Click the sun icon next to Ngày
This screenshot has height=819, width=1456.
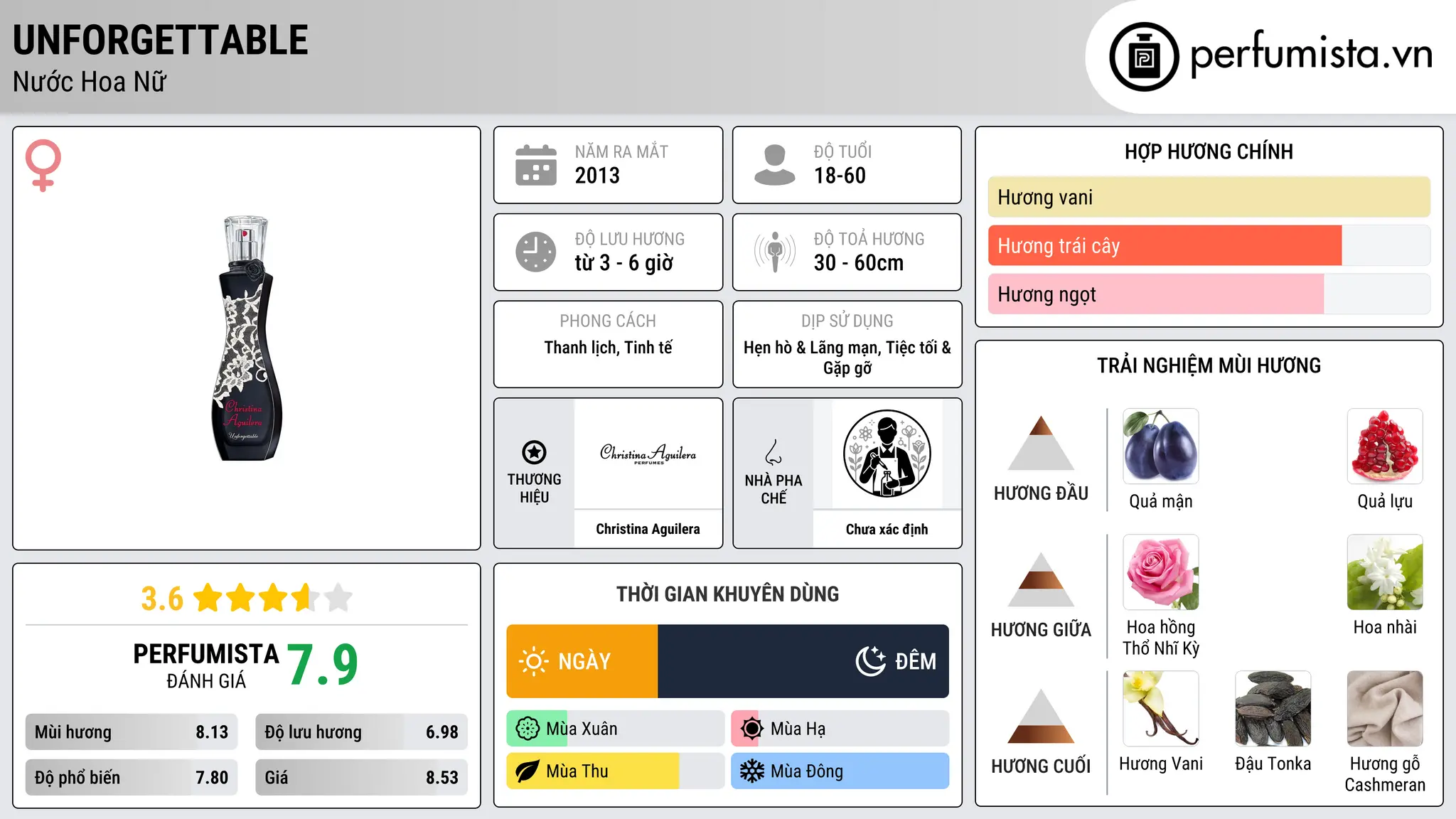click(x=533, y=661)
